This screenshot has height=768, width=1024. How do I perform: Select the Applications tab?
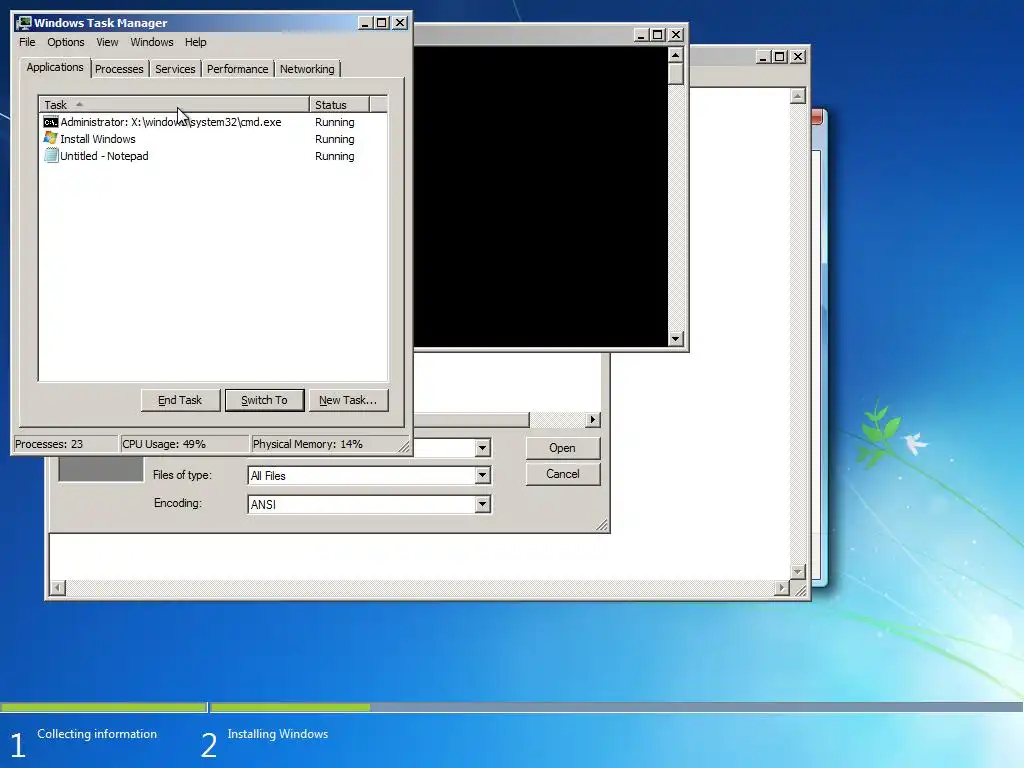tap(55, 67)
